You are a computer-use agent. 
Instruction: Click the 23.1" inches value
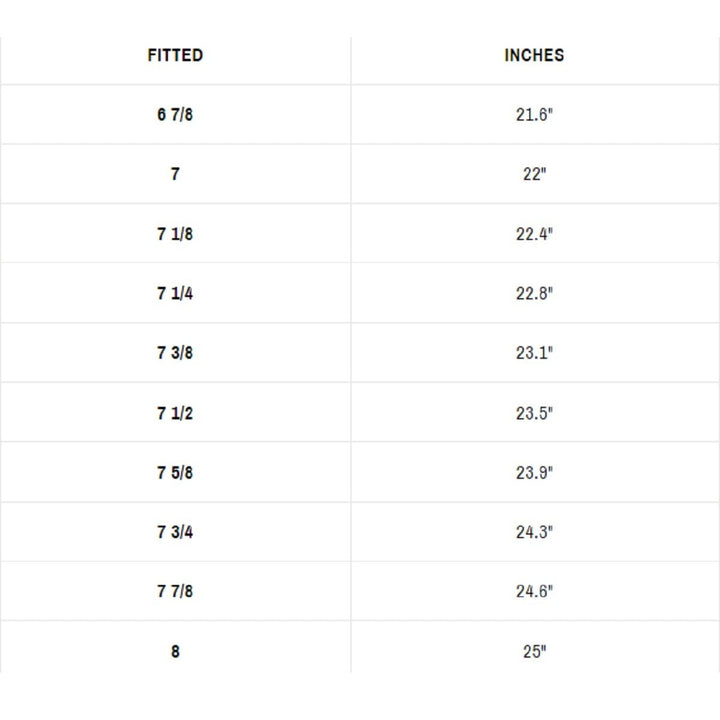click(x=534, y=353)
